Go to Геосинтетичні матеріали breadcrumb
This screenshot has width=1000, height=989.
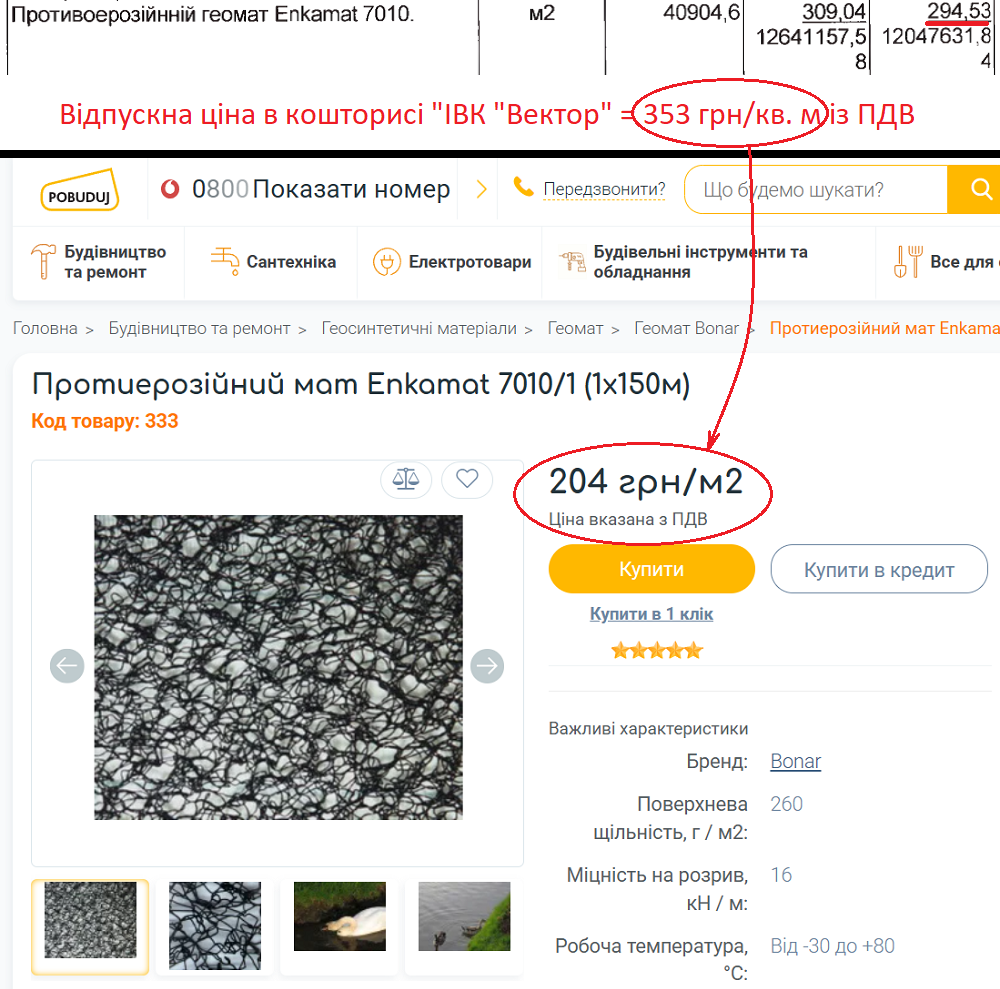click(x=419, y=328)
